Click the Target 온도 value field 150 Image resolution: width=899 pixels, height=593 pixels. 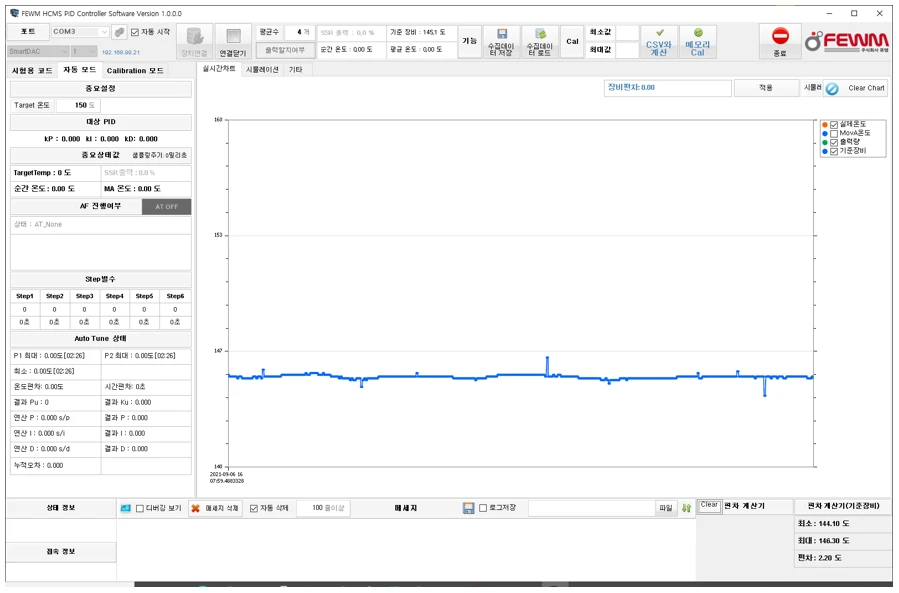[78, 106]
